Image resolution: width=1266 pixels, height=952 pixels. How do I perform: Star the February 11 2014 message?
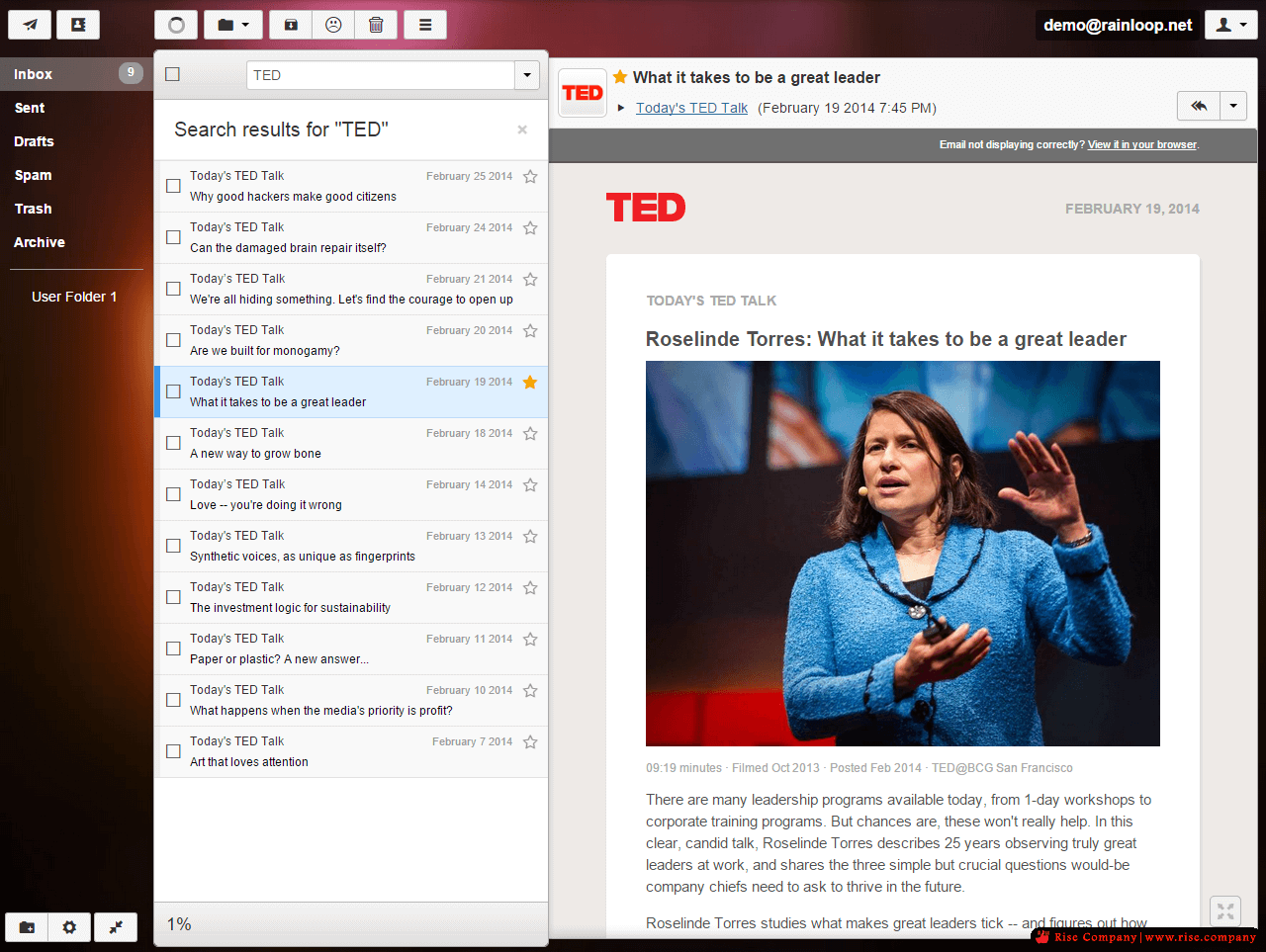(x=530, y=639)
